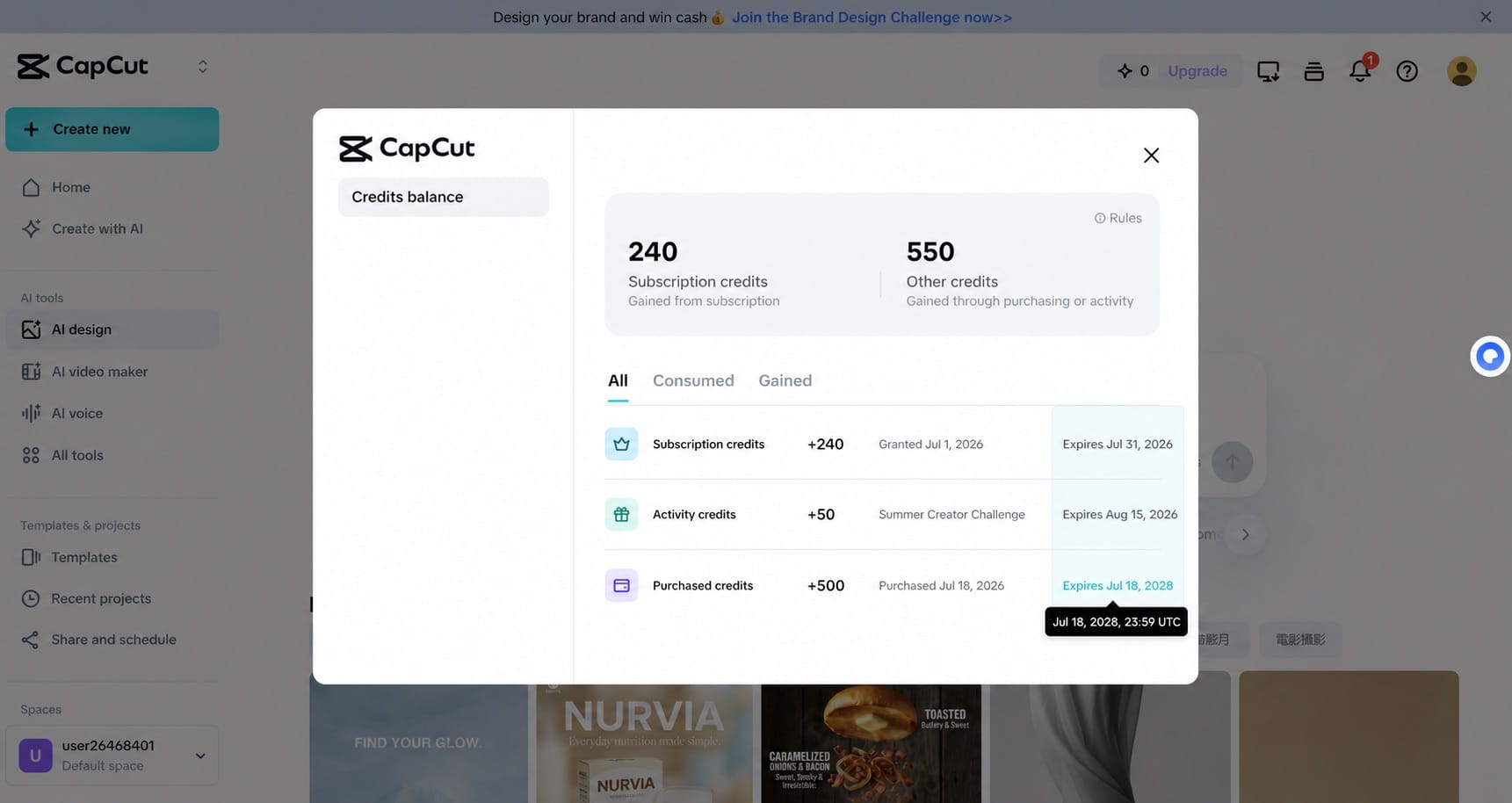Click the Home house icon

(31, 187)
